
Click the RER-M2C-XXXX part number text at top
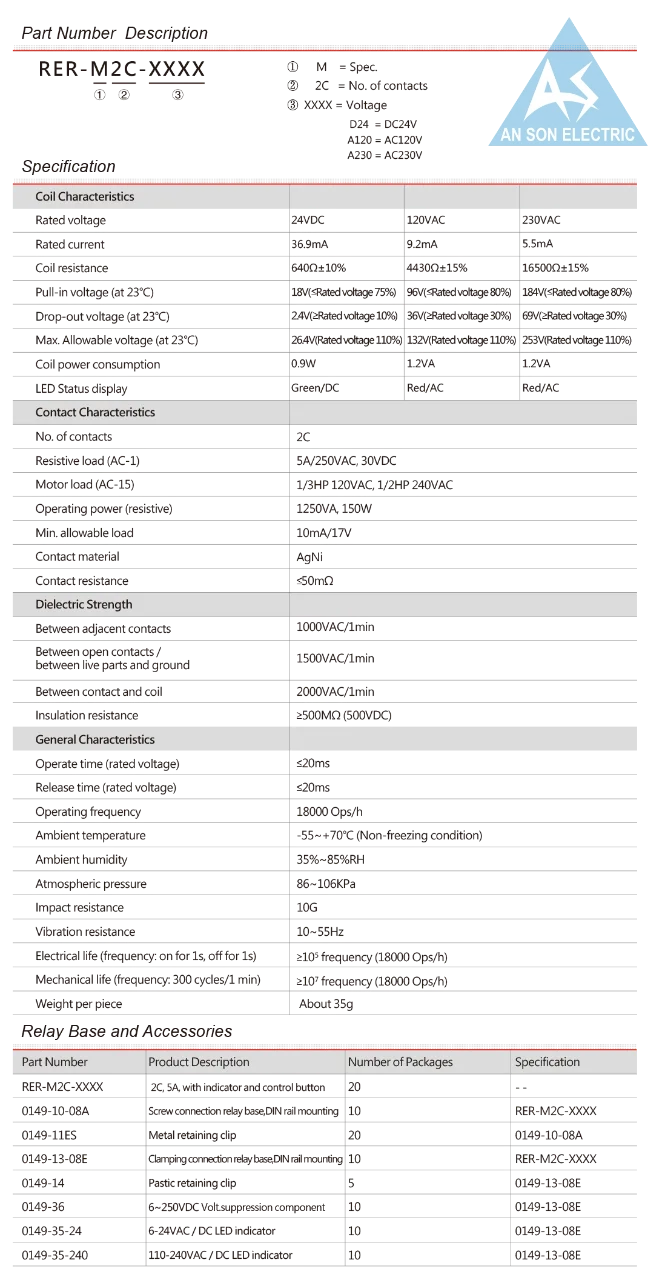pyautogui.click(x=122, y=69)
